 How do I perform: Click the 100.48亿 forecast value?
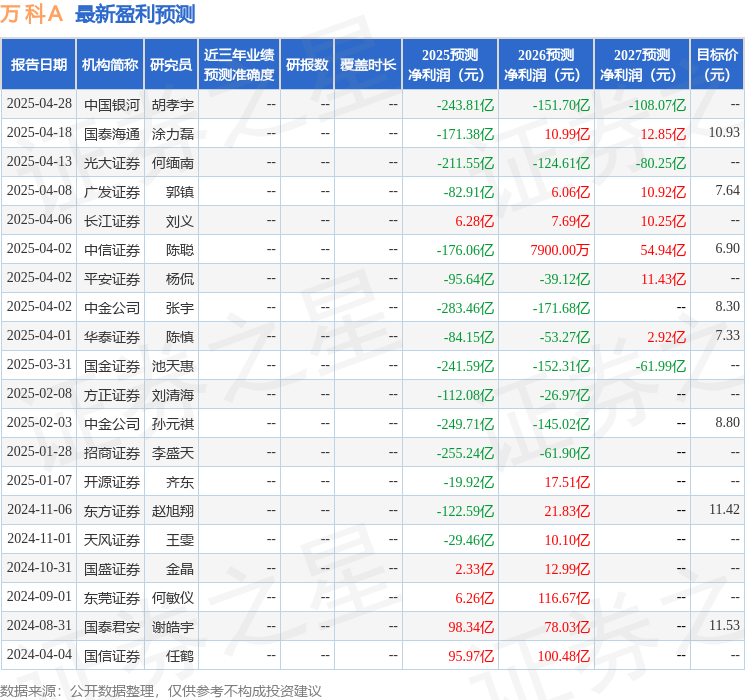(564, 656)
